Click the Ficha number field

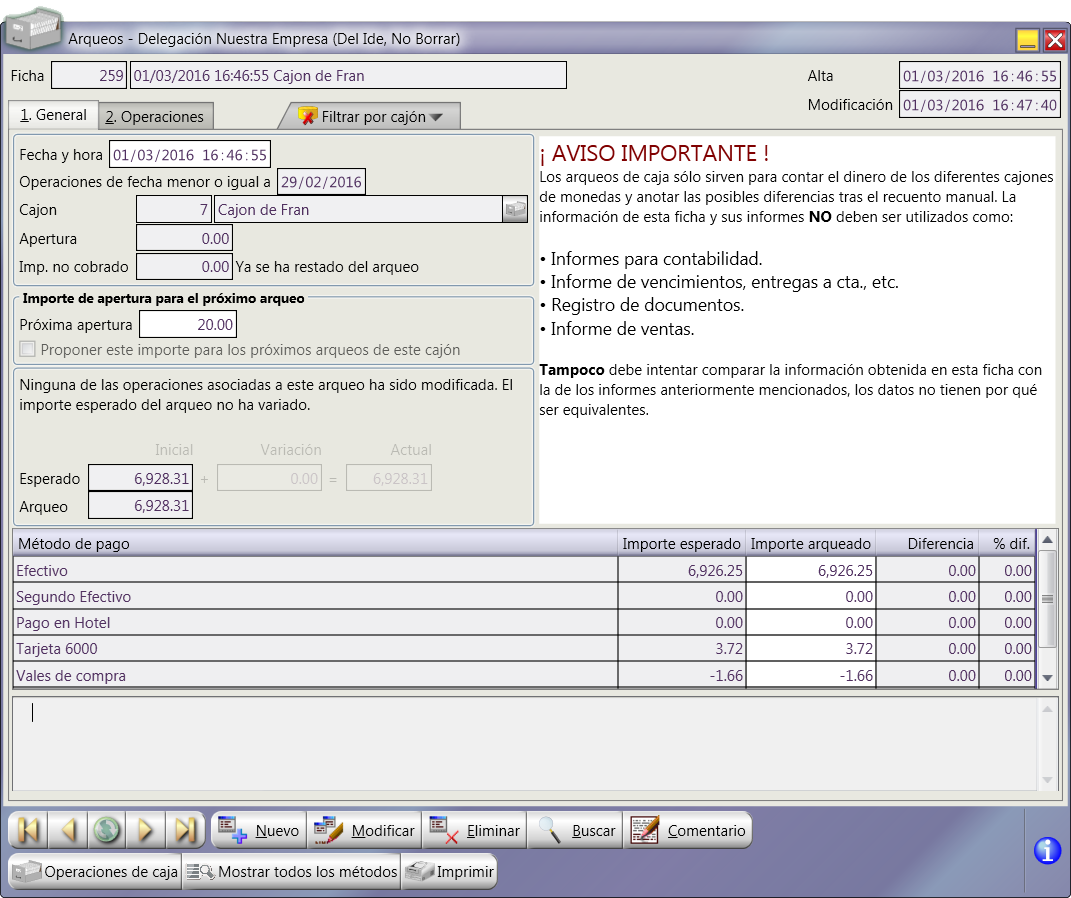point(89,75)
